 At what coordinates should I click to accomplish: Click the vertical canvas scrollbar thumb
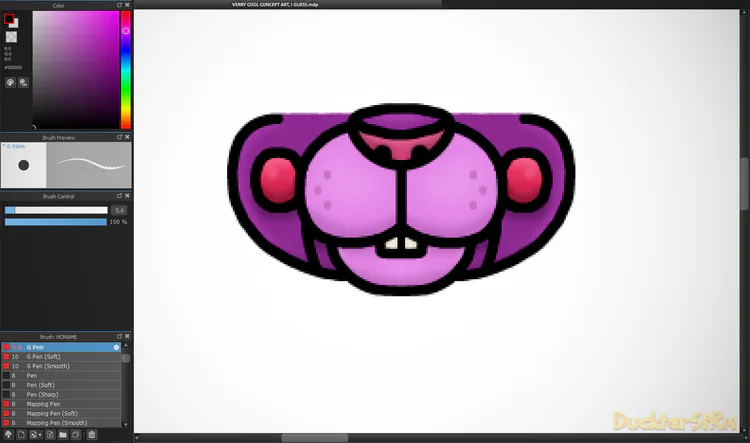745,184
